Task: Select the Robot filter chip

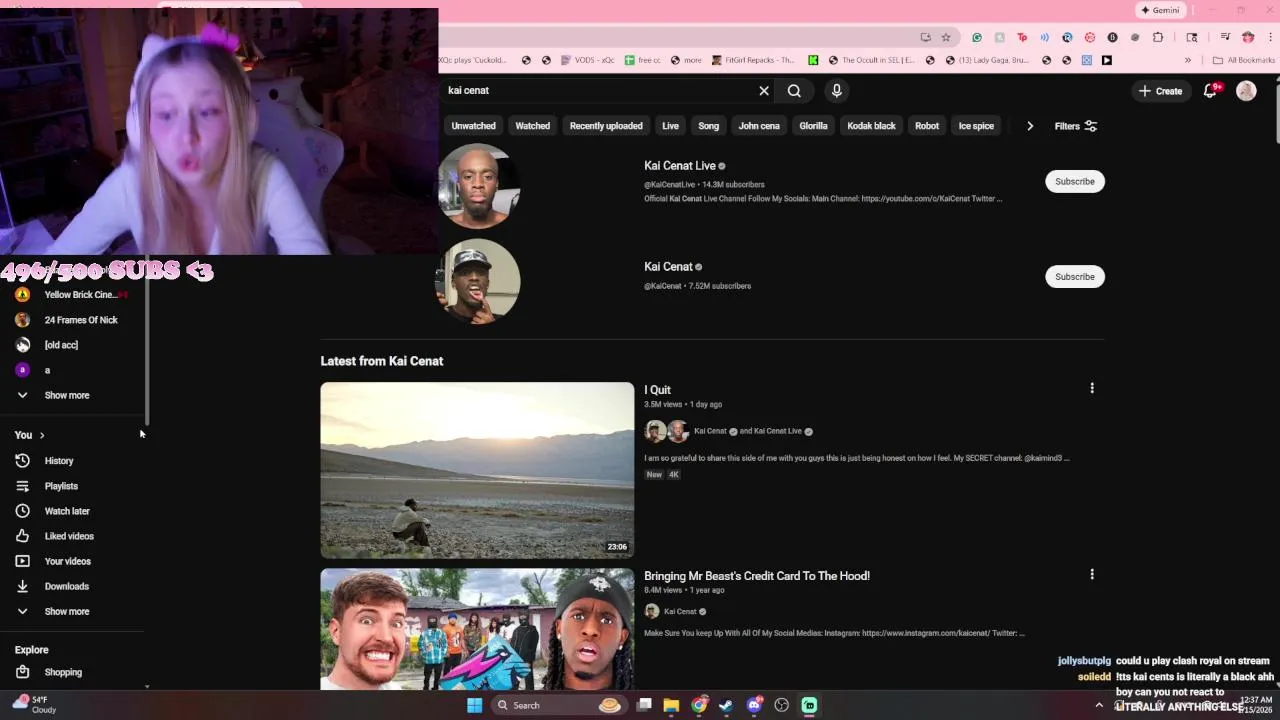Action: (927, 126)
